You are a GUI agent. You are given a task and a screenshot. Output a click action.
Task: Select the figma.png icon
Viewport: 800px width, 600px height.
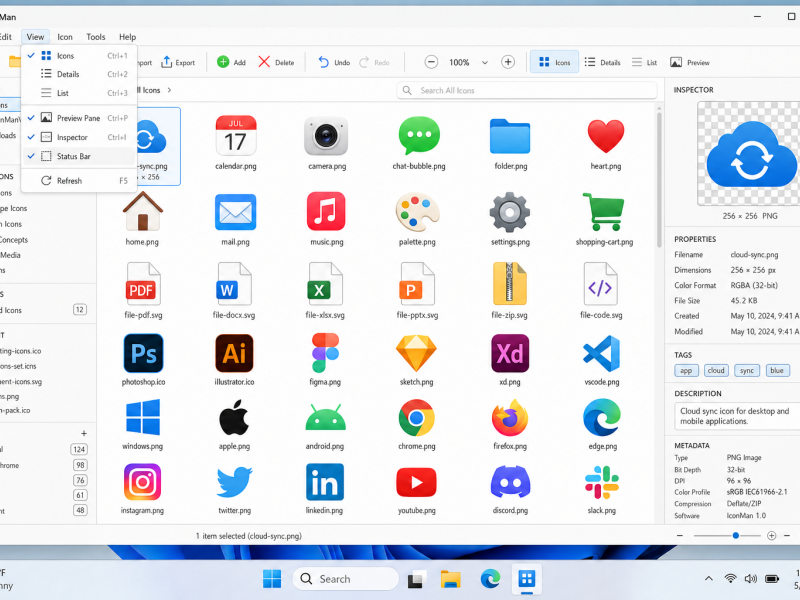click(325, 360)
